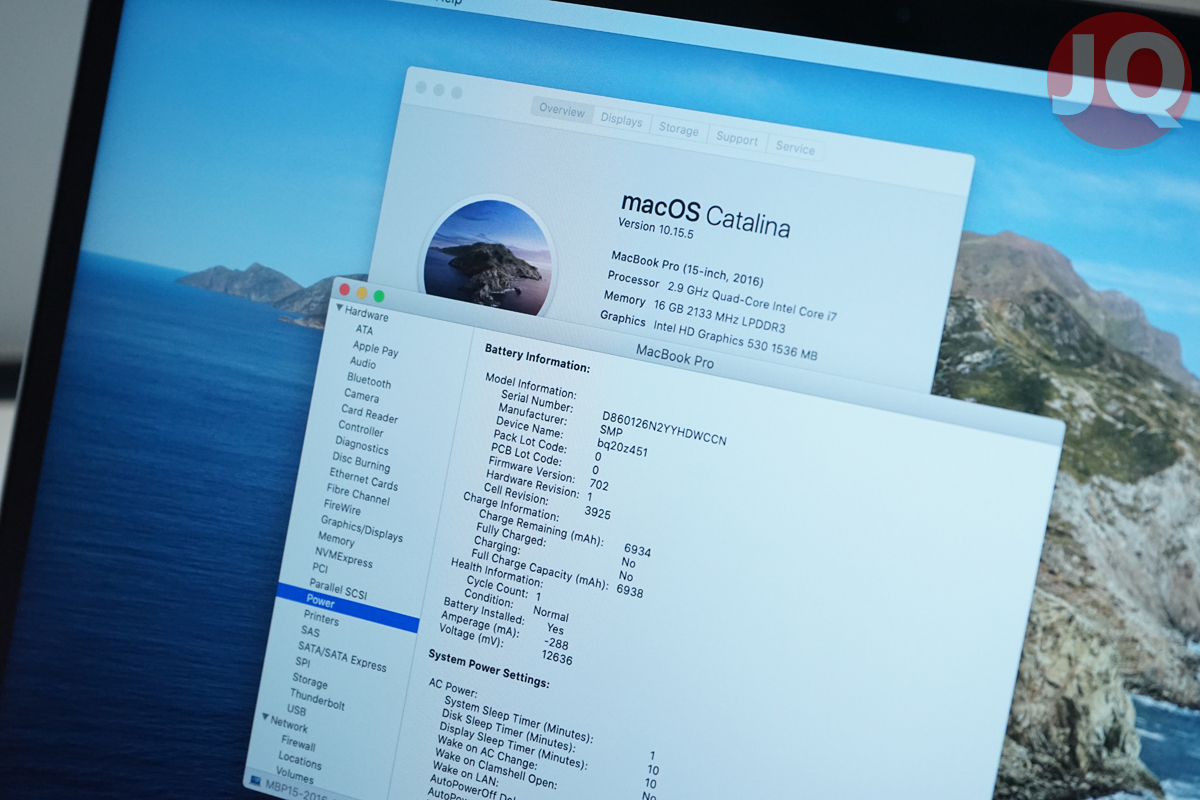Open the Storage tab in About This Mac
The image size is (1200, 800).
678,129
